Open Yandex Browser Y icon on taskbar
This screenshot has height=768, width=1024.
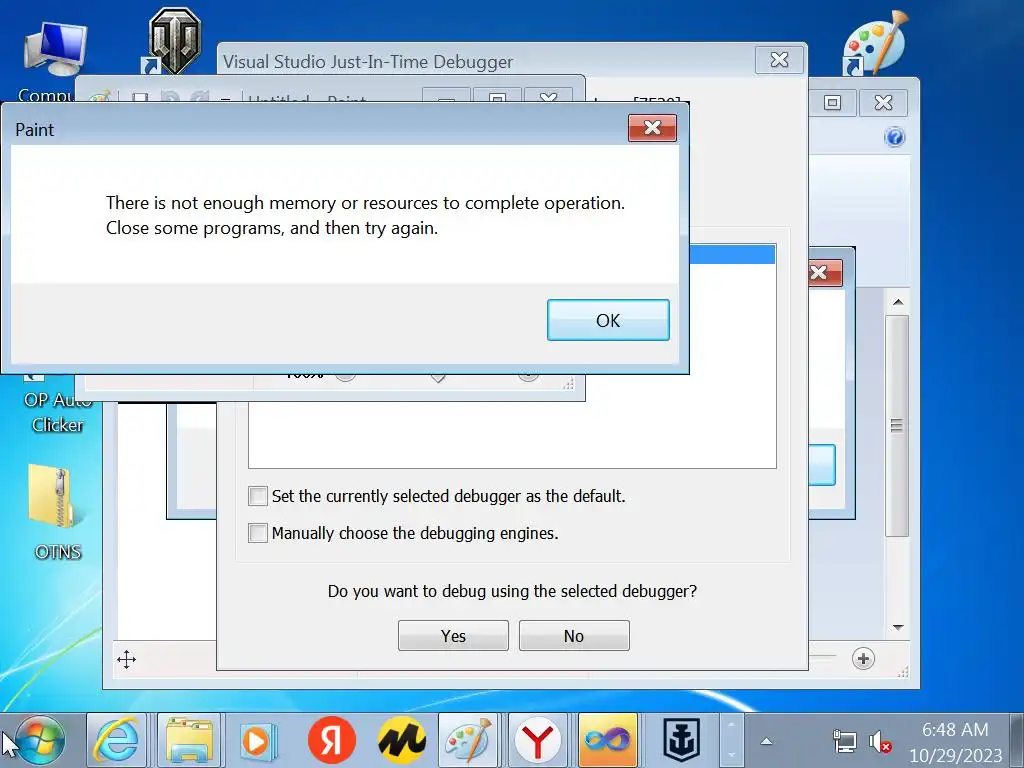point(537,741)
